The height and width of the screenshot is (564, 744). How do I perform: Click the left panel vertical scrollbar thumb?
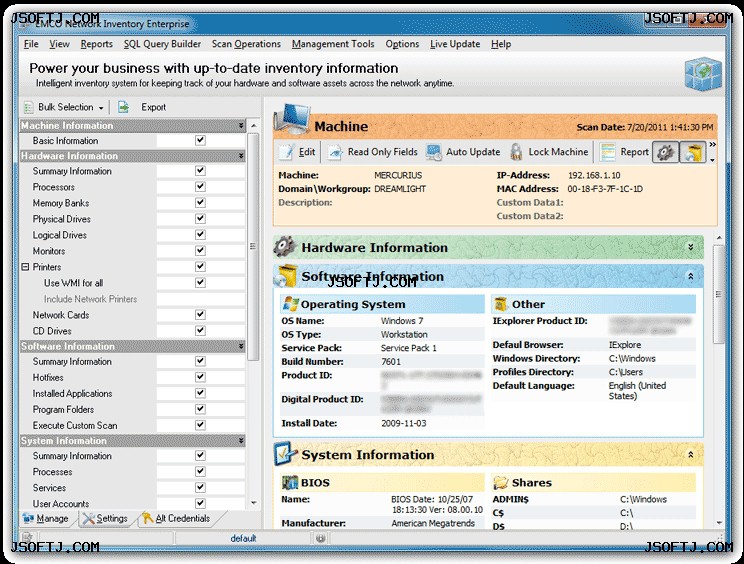point(253,246)
